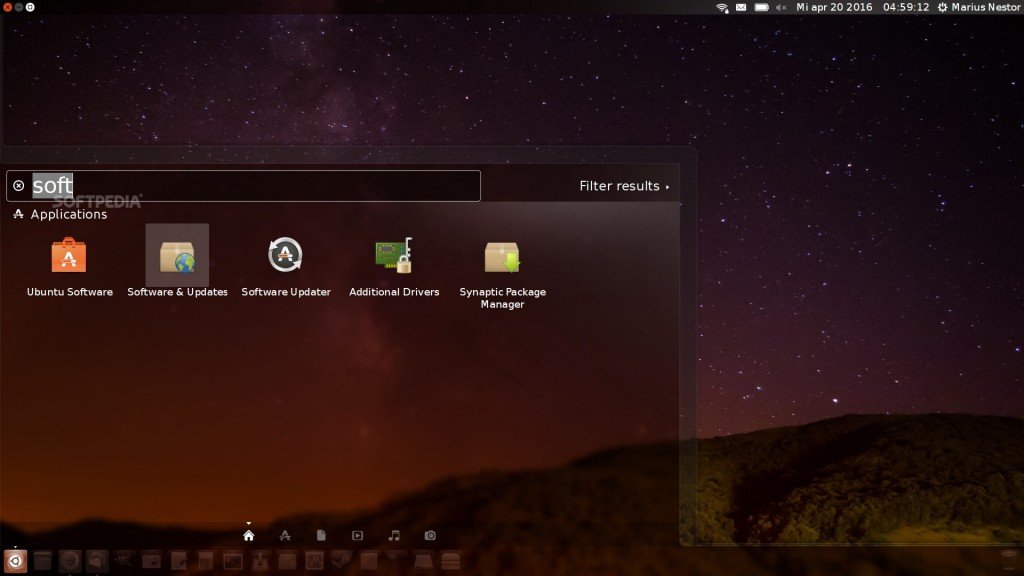
Task: Click the battery status indicator
Action: pyautogui.click(x=762, y=7)
